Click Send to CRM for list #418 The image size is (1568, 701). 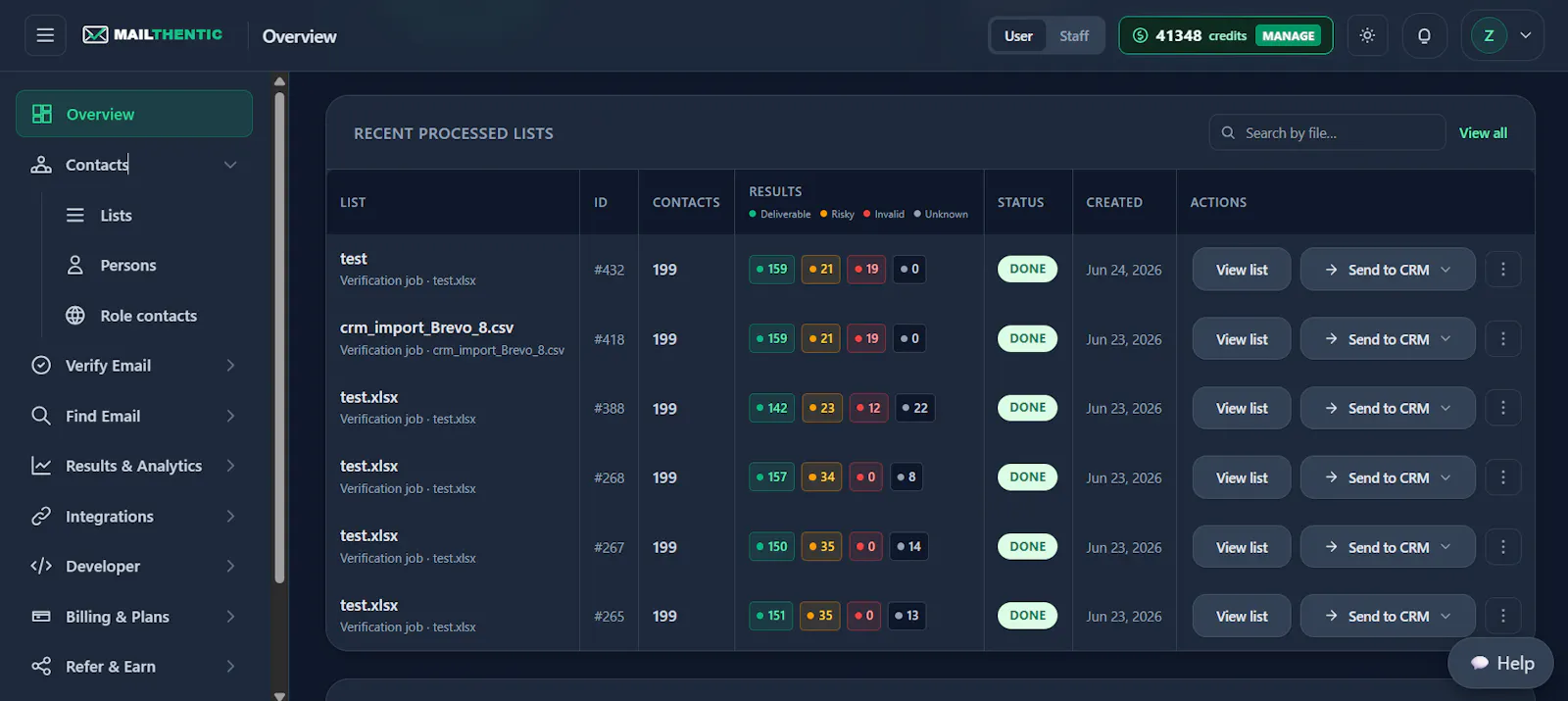(1388, 339)
